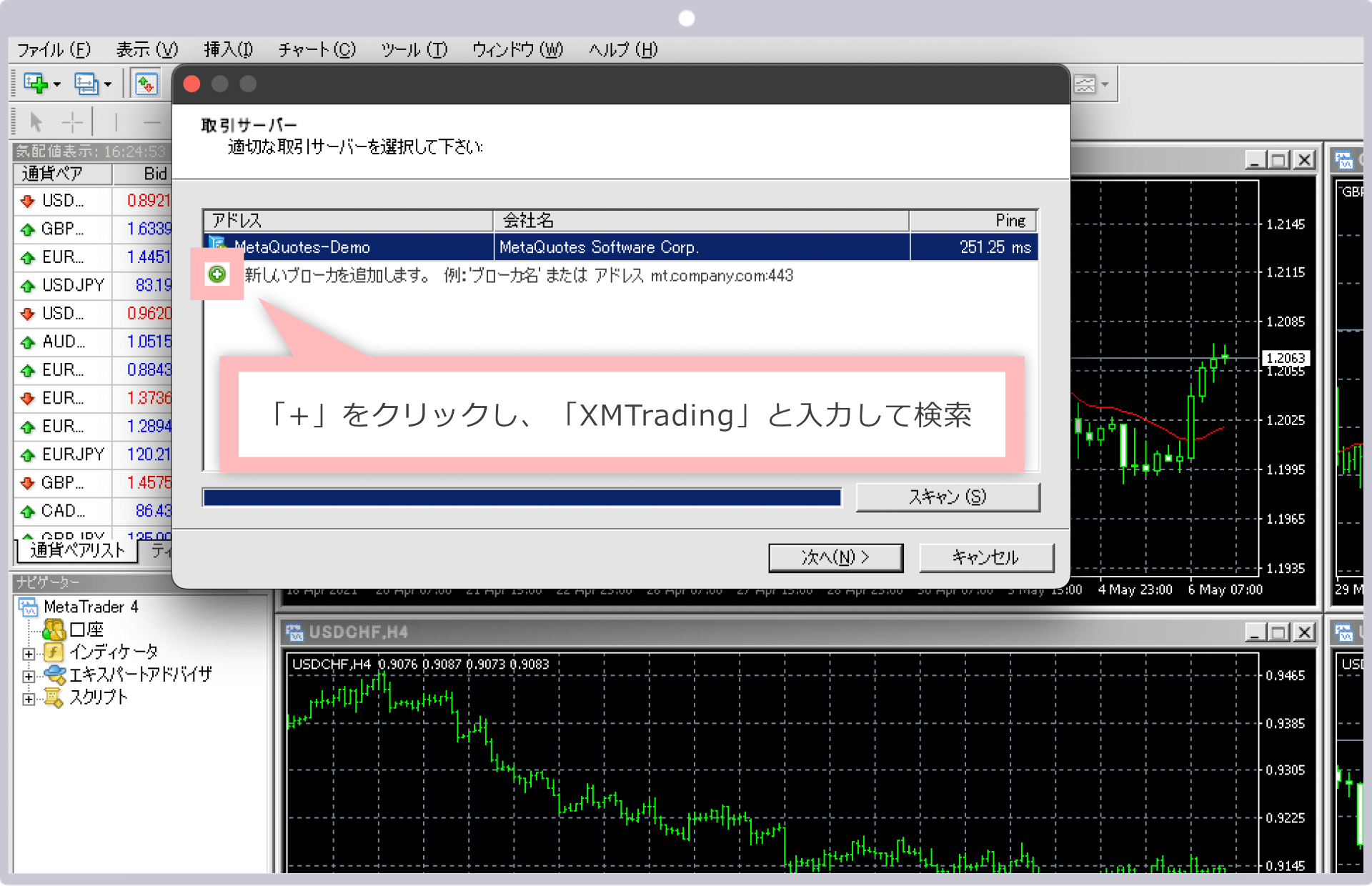Click the 251.25 ms ping value
The width and height of the screenshot is (1372, 886).
(995, 247)
